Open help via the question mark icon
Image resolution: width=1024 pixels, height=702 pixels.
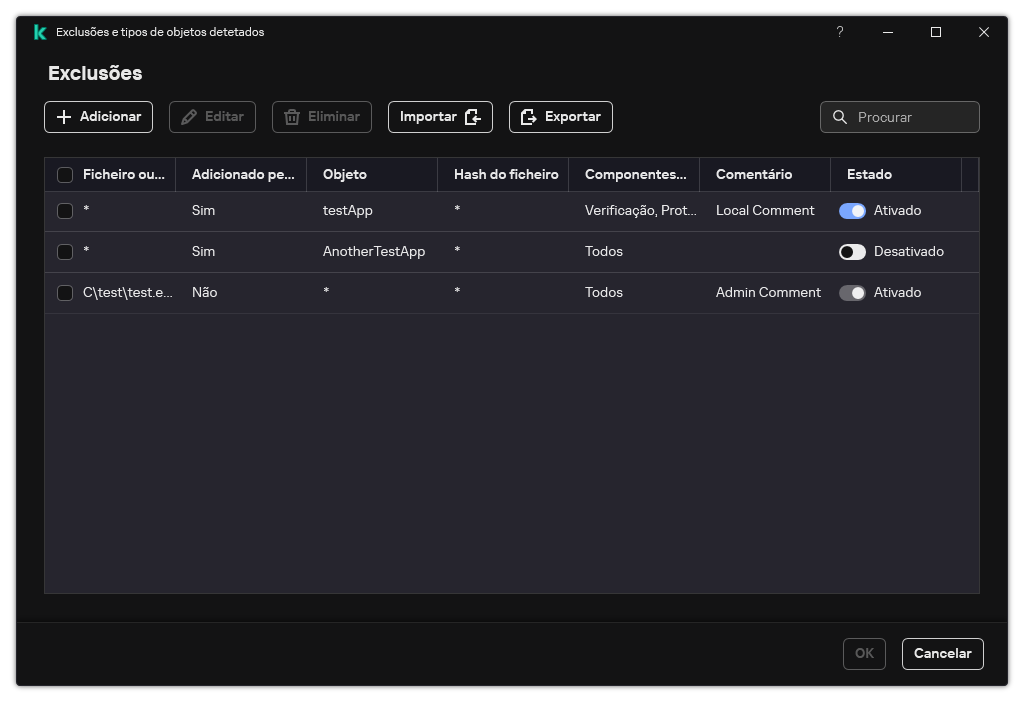[839, 32]
